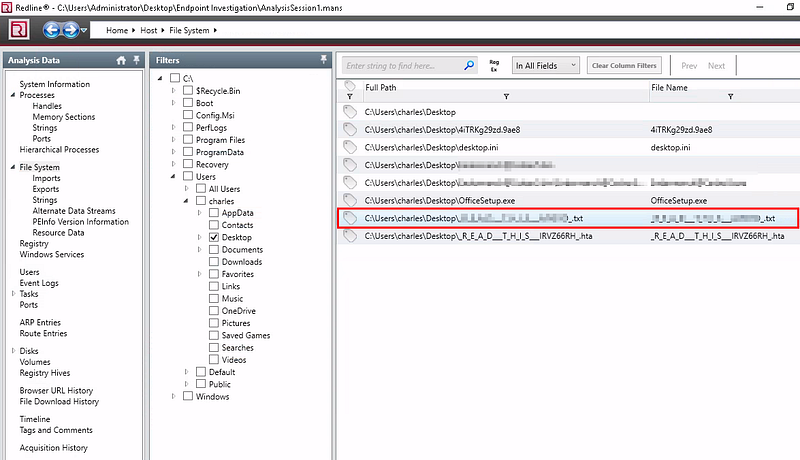
Task: Click the search string input field
Action: tap(402, 65)
